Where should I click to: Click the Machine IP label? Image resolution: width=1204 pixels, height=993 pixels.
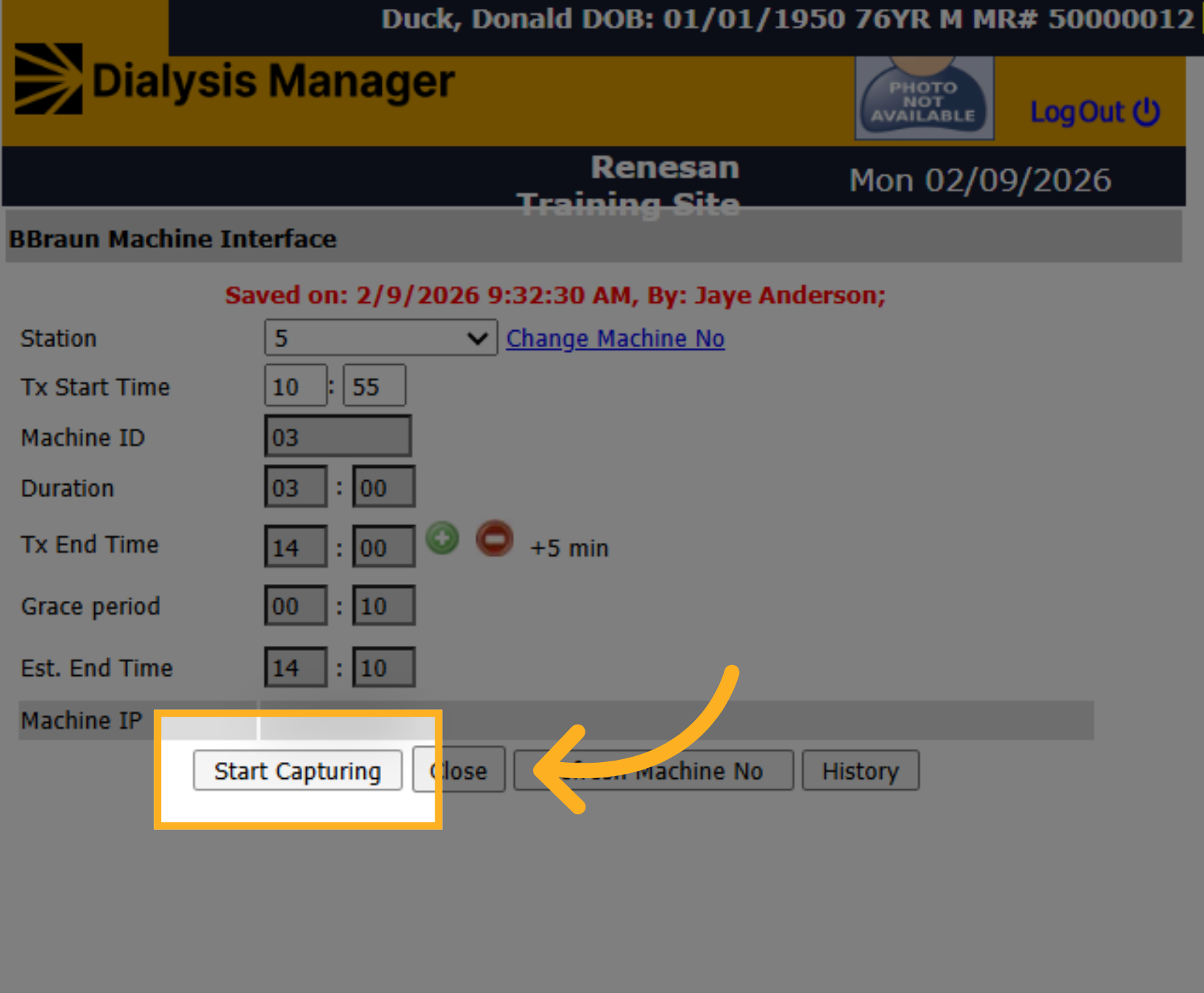[82, 721]
